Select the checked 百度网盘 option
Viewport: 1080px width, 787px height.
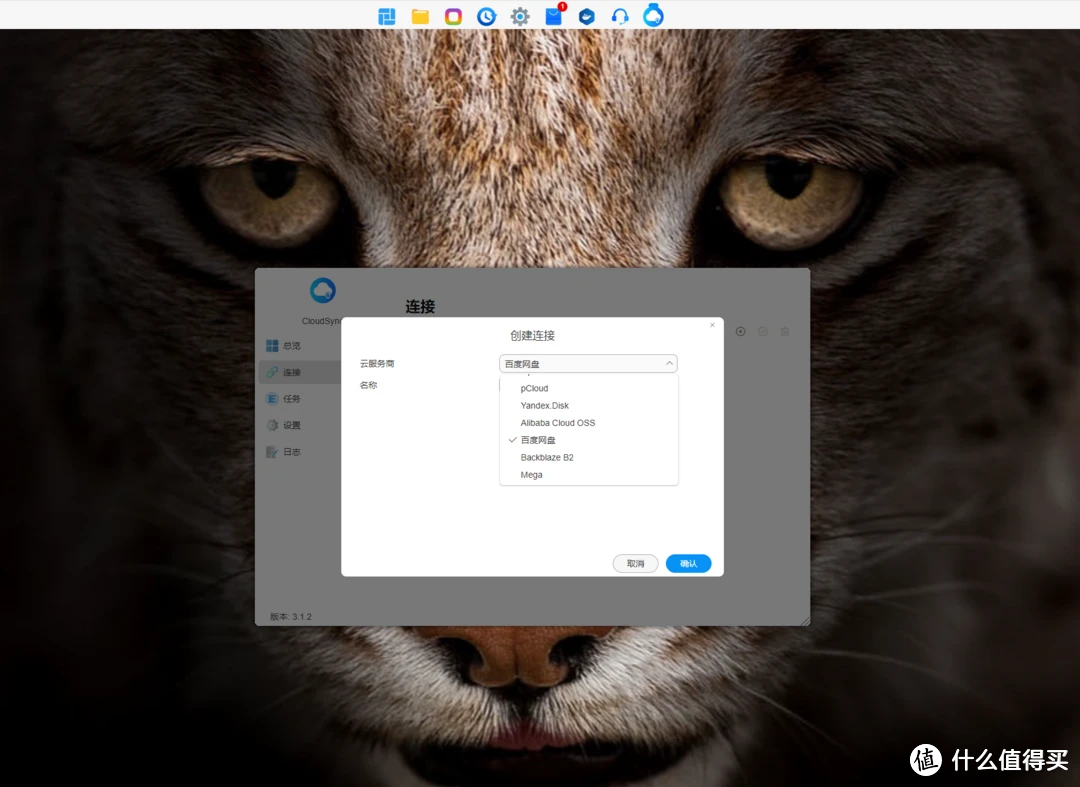point(538,440)
